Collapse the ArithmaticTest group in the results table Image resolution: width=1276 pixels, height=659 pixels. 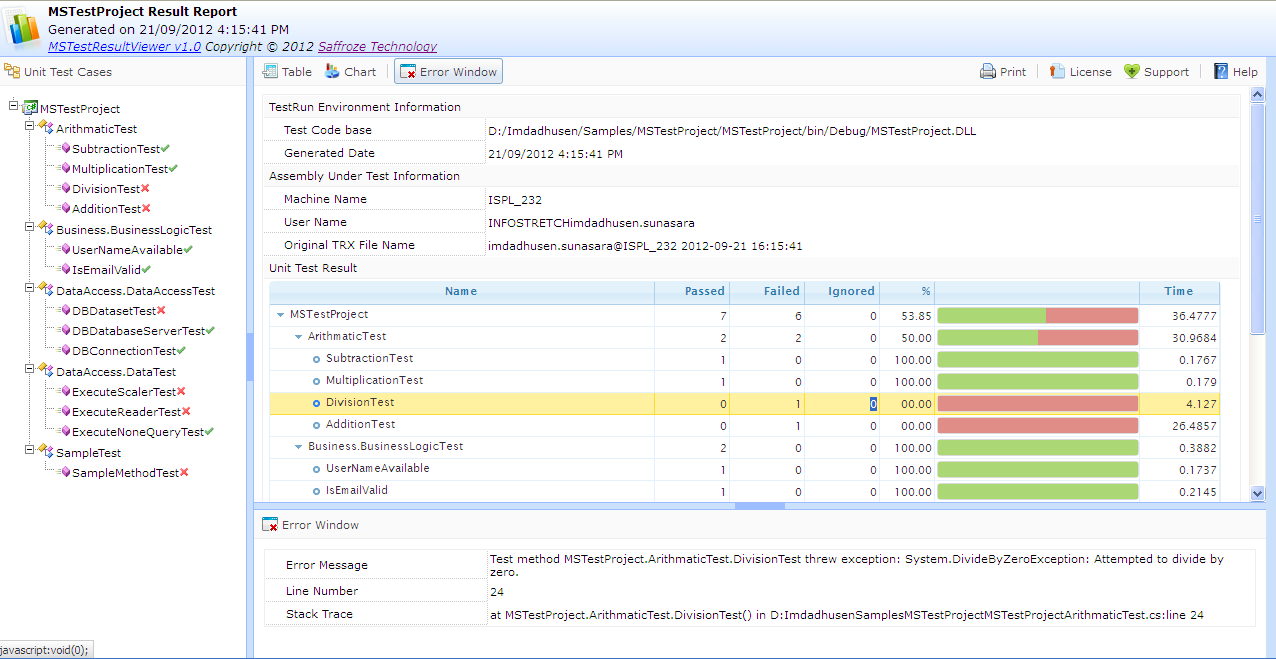click(297, 335)
